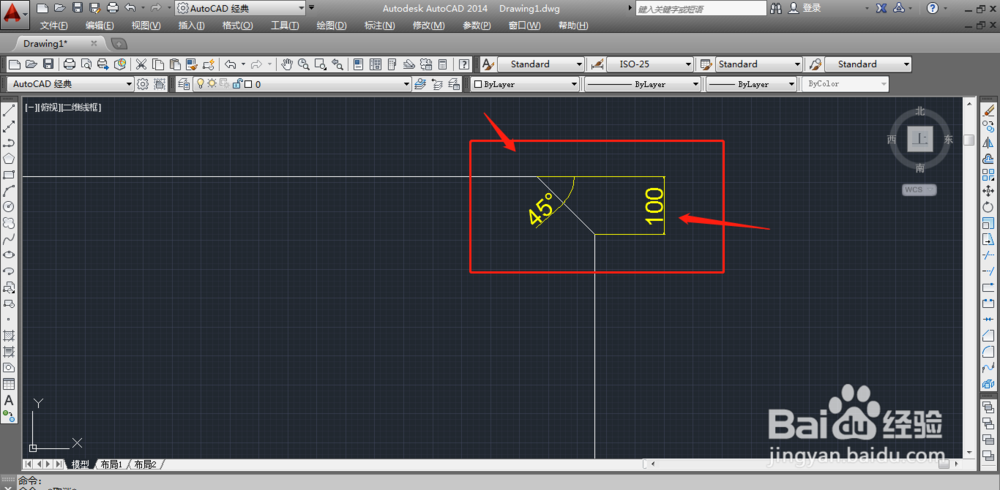Click the [二维线框] visual style control

pyautogui.click(x=81, y=108)
